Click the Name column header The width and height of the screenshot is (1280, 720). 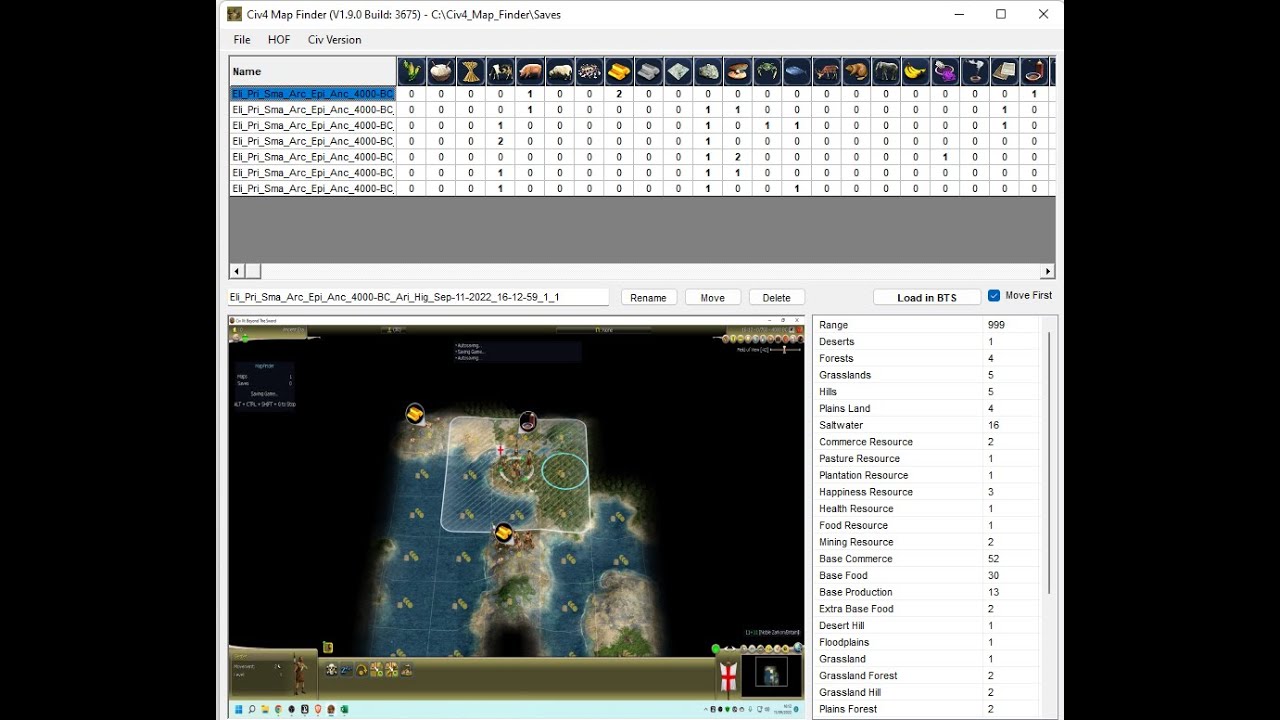(x=313, y=71)
